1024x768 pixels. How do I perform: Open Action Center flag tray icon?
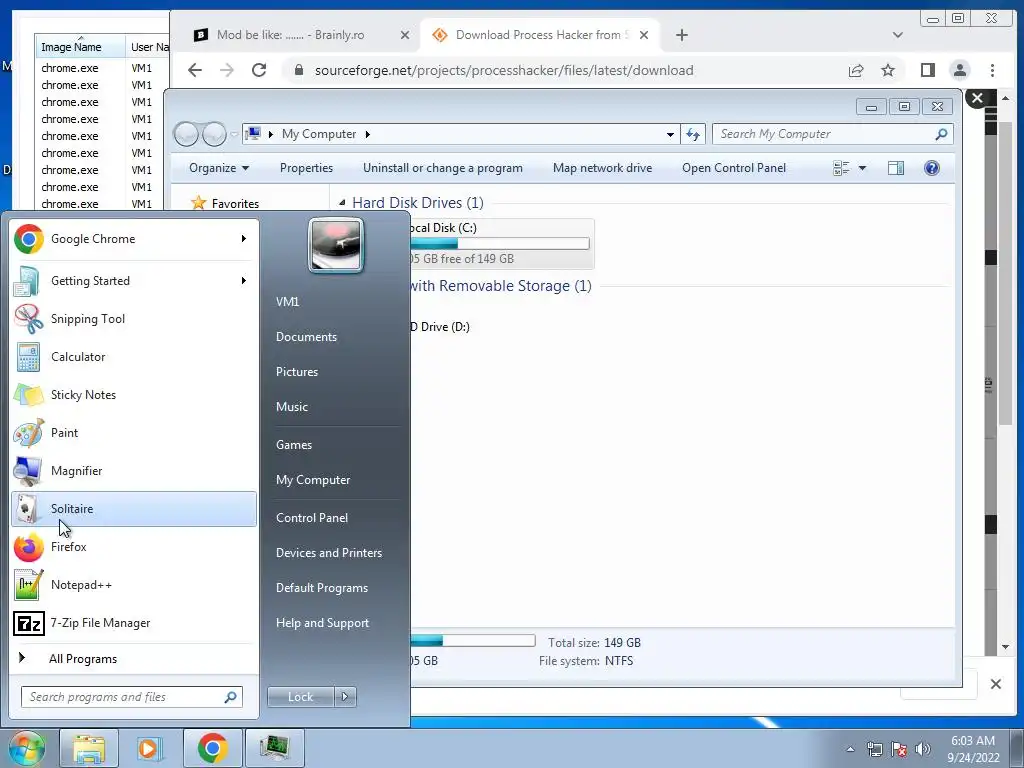click(x=899, y=749)
